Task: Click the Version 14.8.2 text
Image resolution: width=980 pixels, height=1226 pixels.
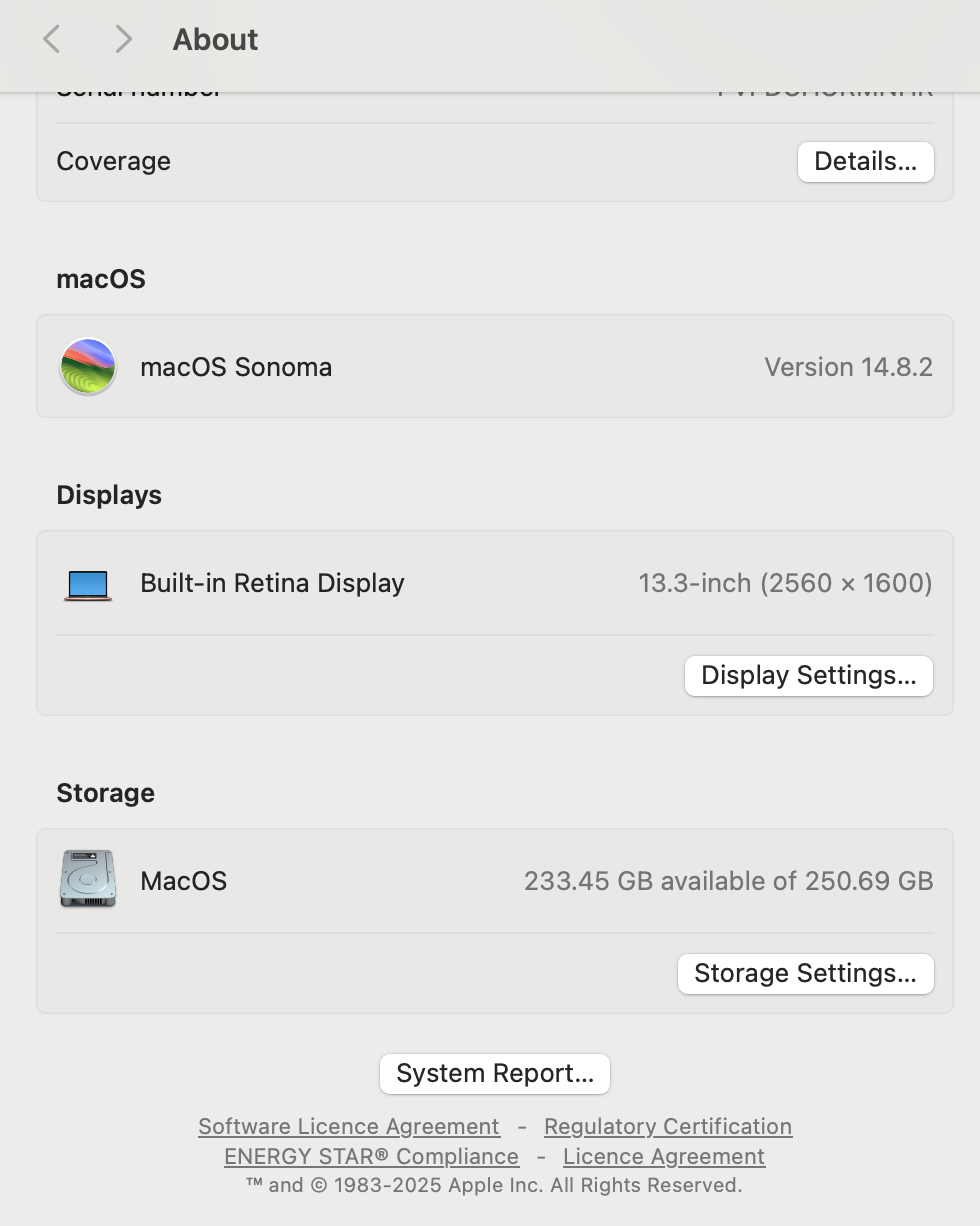Action: 848,367
